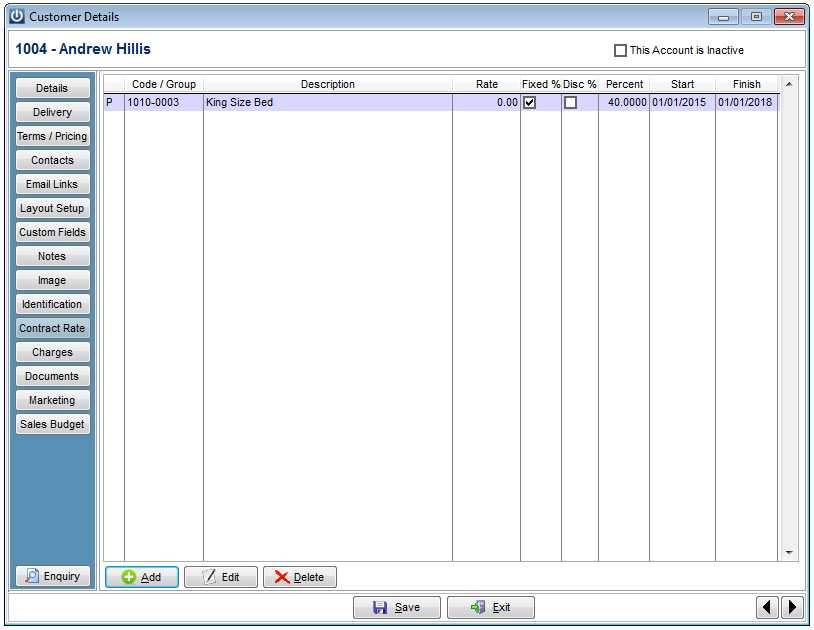Close the Customer Details window

789,17
